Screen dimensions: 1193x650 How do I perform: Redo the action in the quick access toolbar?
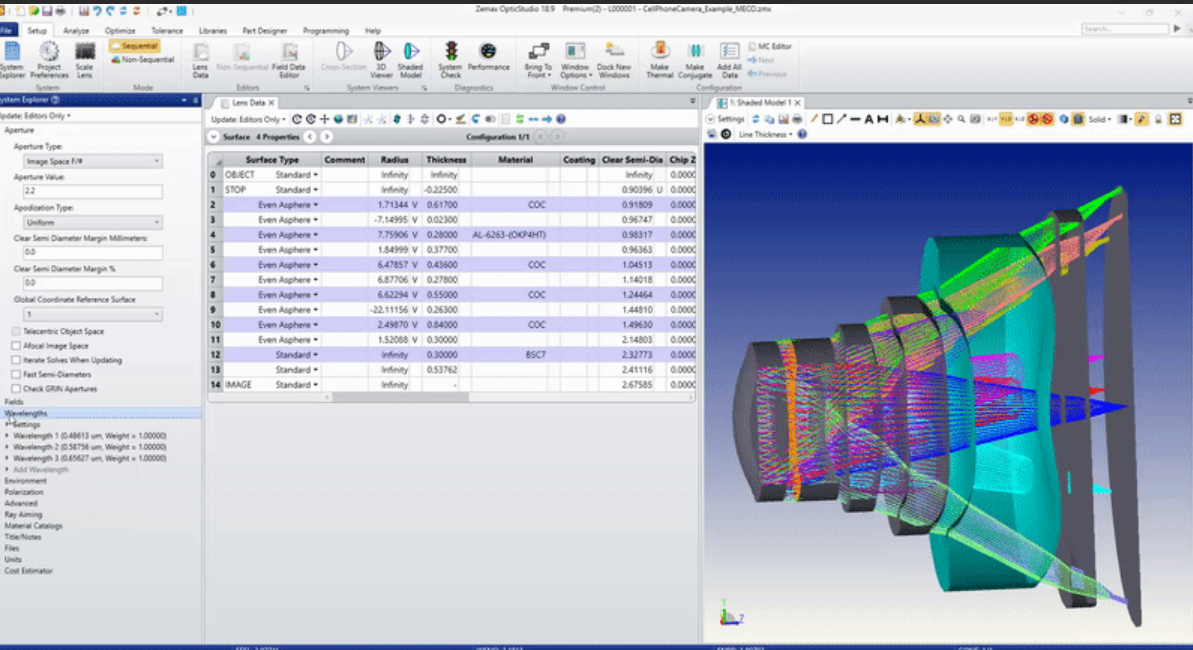(x=110, y=11)
